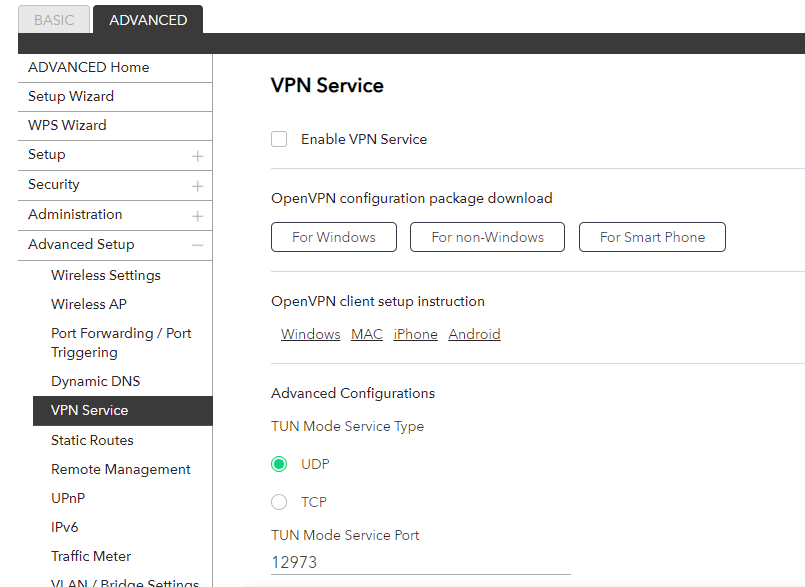Expand the Setup section plus icon
This screenshot has width=805, height=587.
[x=197, y=156]
